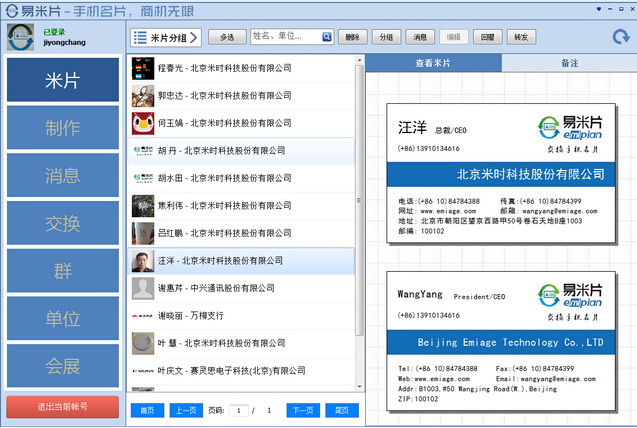The width and height of the screenshot is (637, 428).
Task: Click the 删除 delete button
Action: tap(353, 37)
